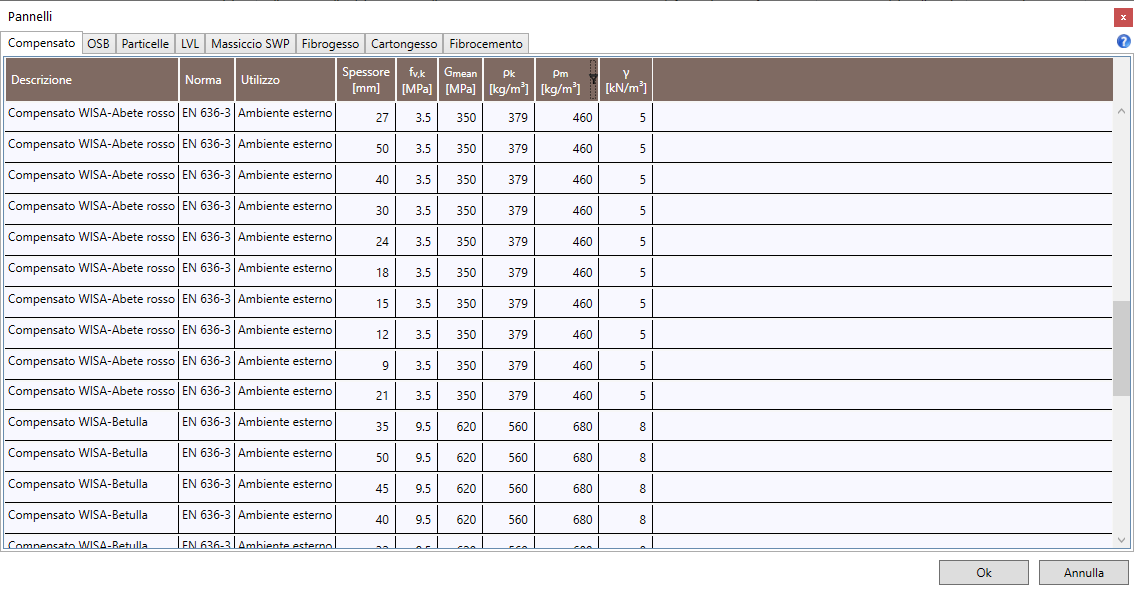Click the 379 ρk value in thickness 9 row

pyautogui.click(x=518, y=366)
